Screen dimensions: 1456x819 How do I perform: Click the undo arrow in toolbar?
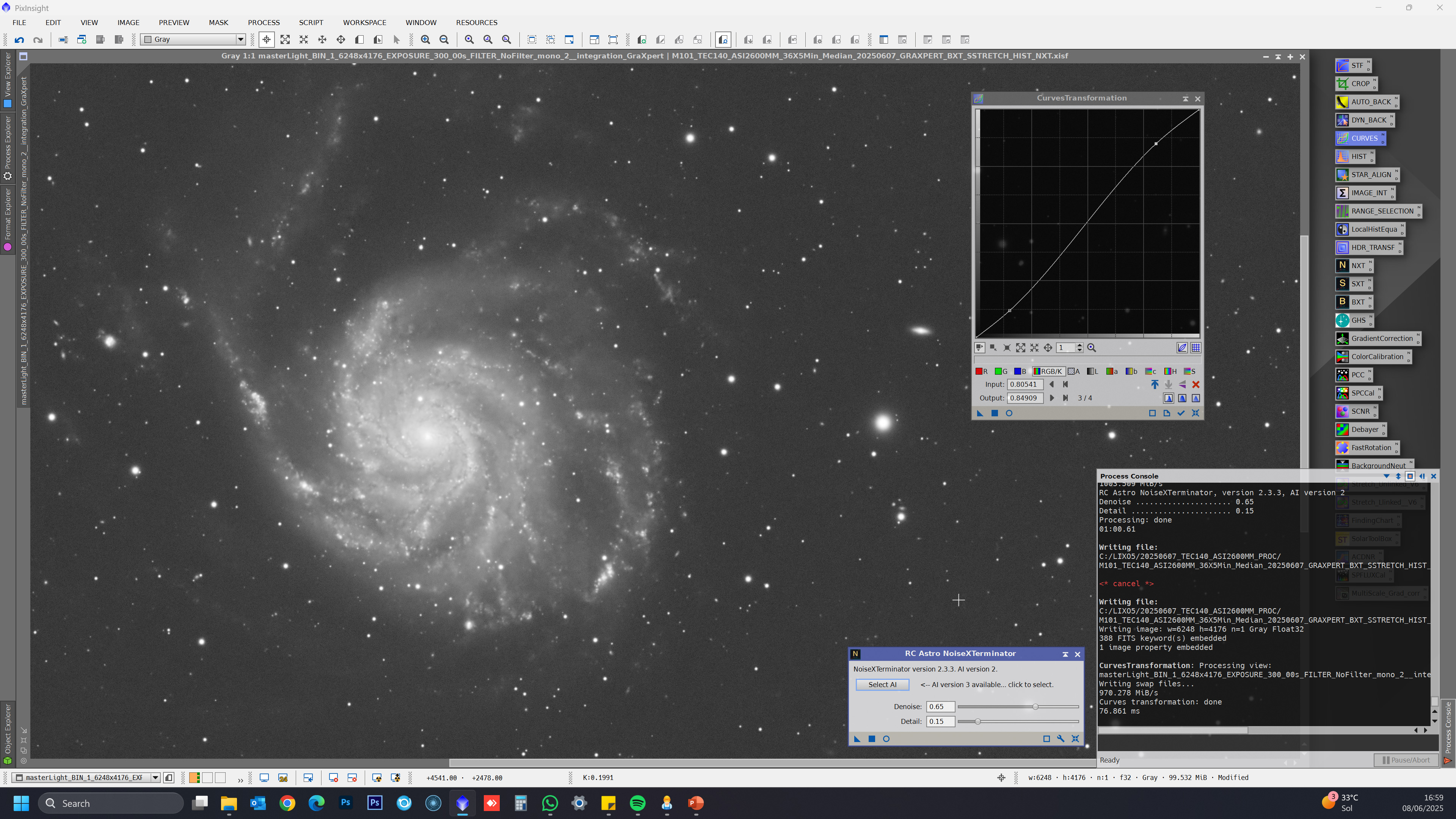click(19, 39)
